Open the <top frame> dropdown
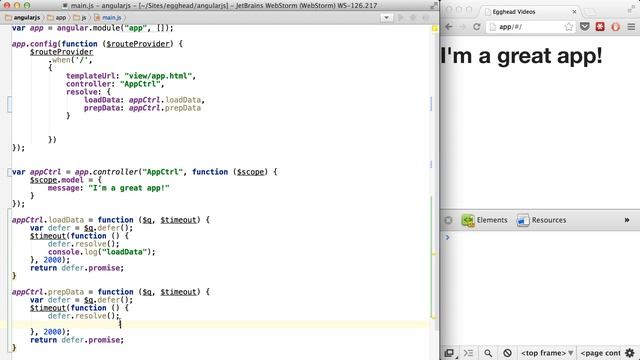Image resolution: width=640 pixels, height=360 pixels. (x=547, y=353)
